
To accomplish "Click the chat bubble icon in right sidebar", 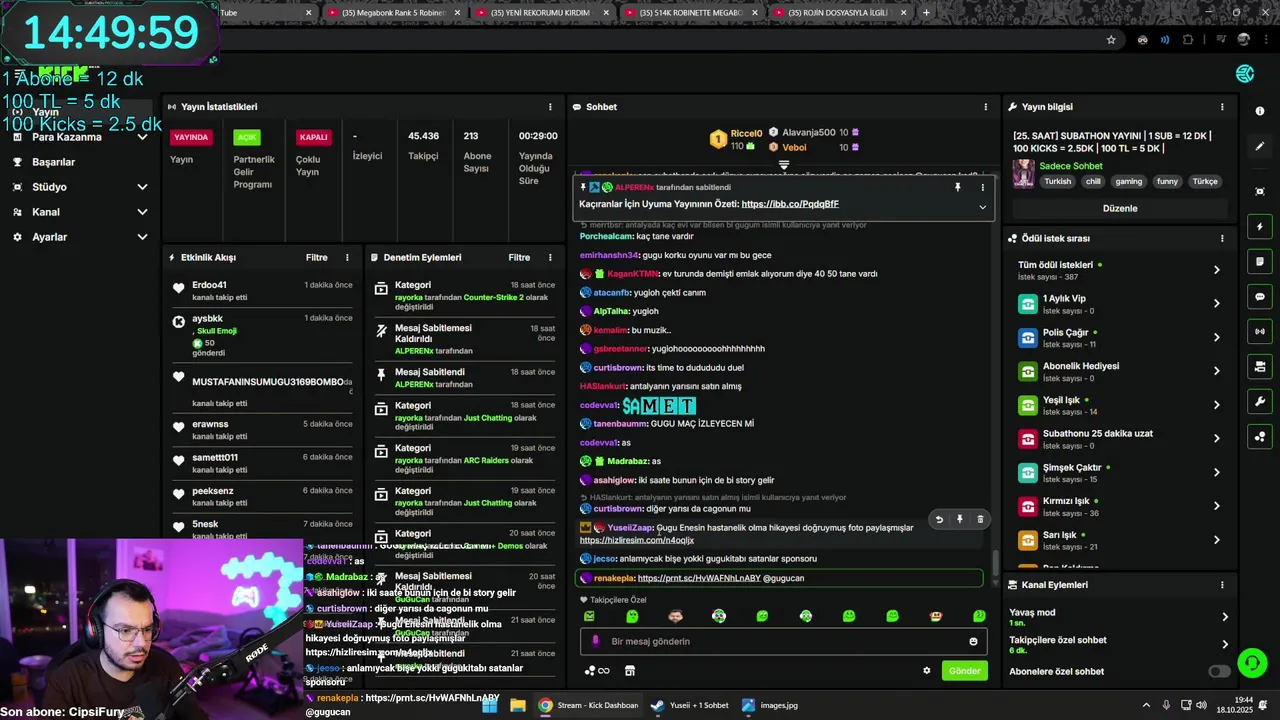I will pyautogui.click(x=1259, y=297).
